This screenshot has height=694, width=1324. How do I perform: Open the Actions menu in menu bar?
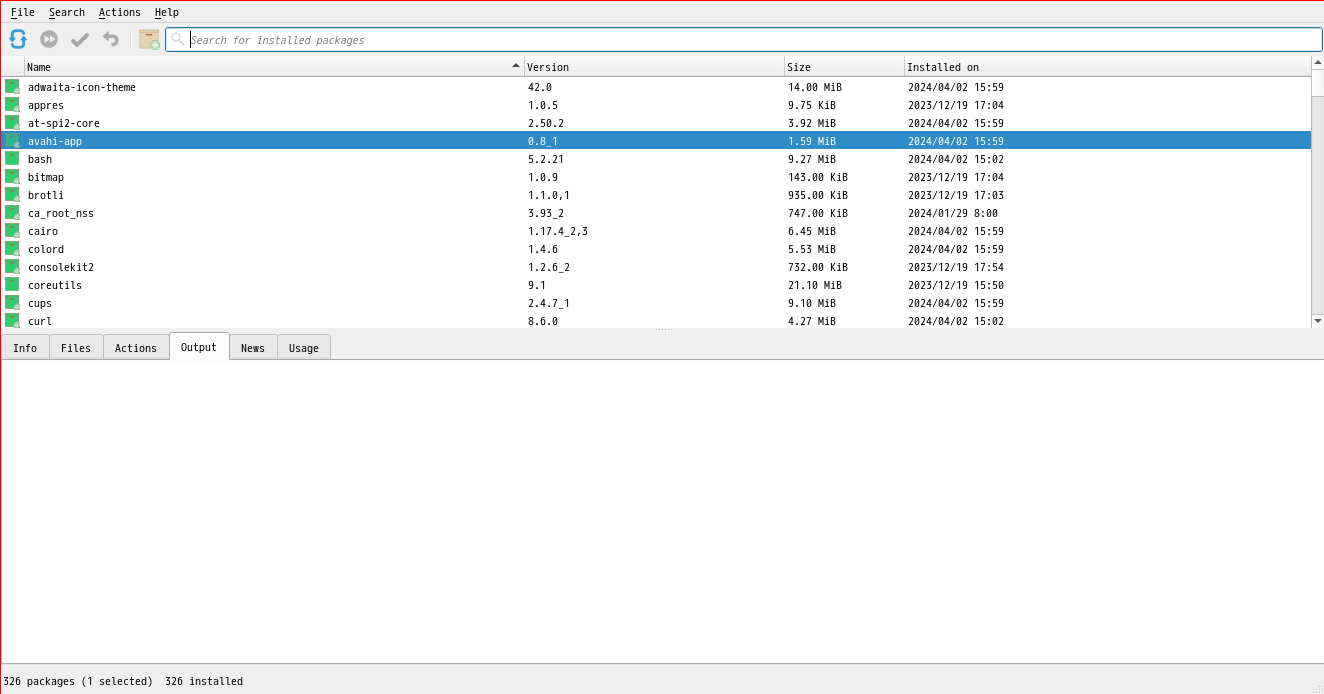120,12
